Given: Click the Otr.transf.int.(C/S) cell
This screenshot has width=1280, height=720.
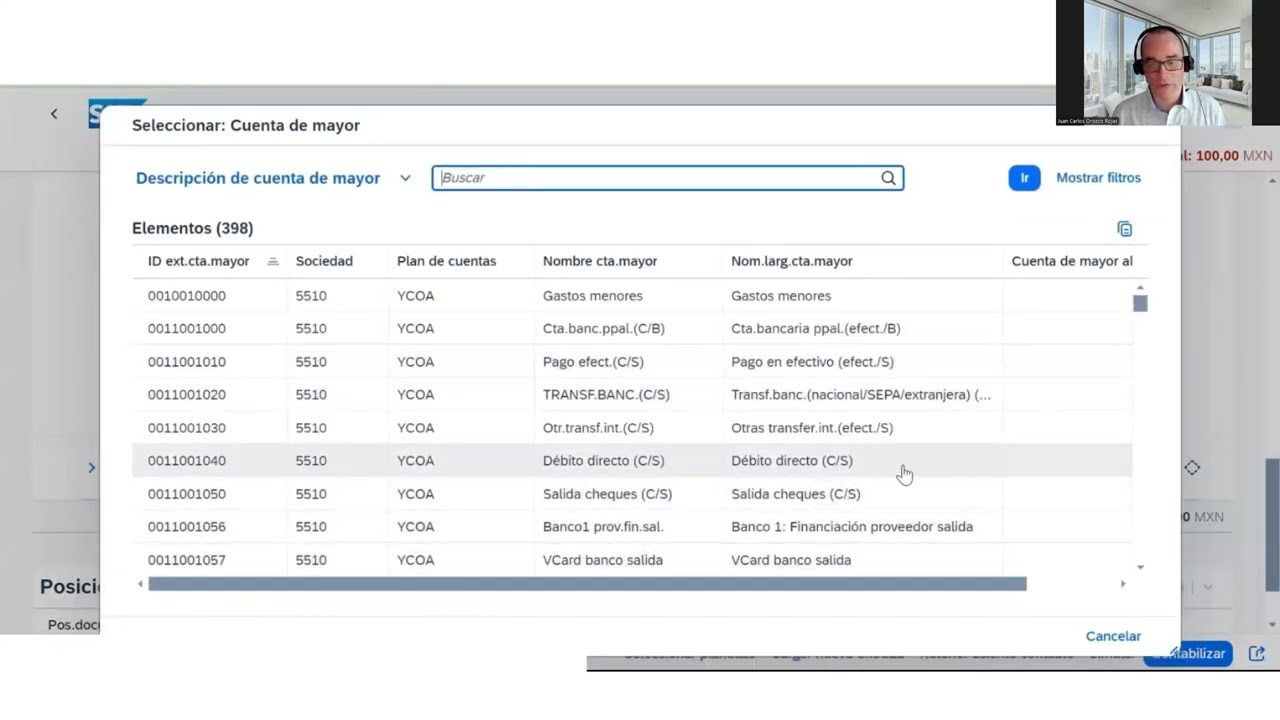Looking at the screenshot, I should pyautogui.click(x=598, y=428).
